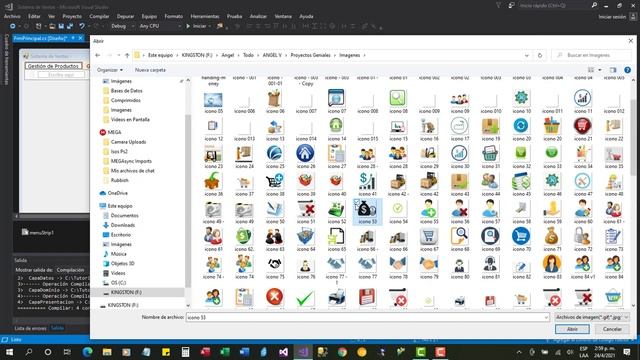The width and height of the screenshot is (640, 360).
Task: Select Escritorio in the navigation tree
Action: (x=121, y=235)
